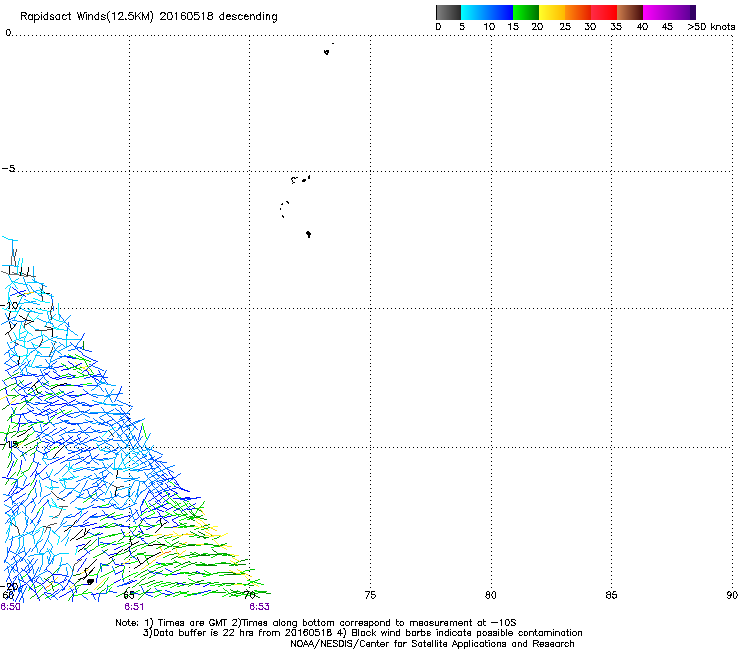Click latitude axis label -5
The image size is (740, 650).
coord(9,169)
